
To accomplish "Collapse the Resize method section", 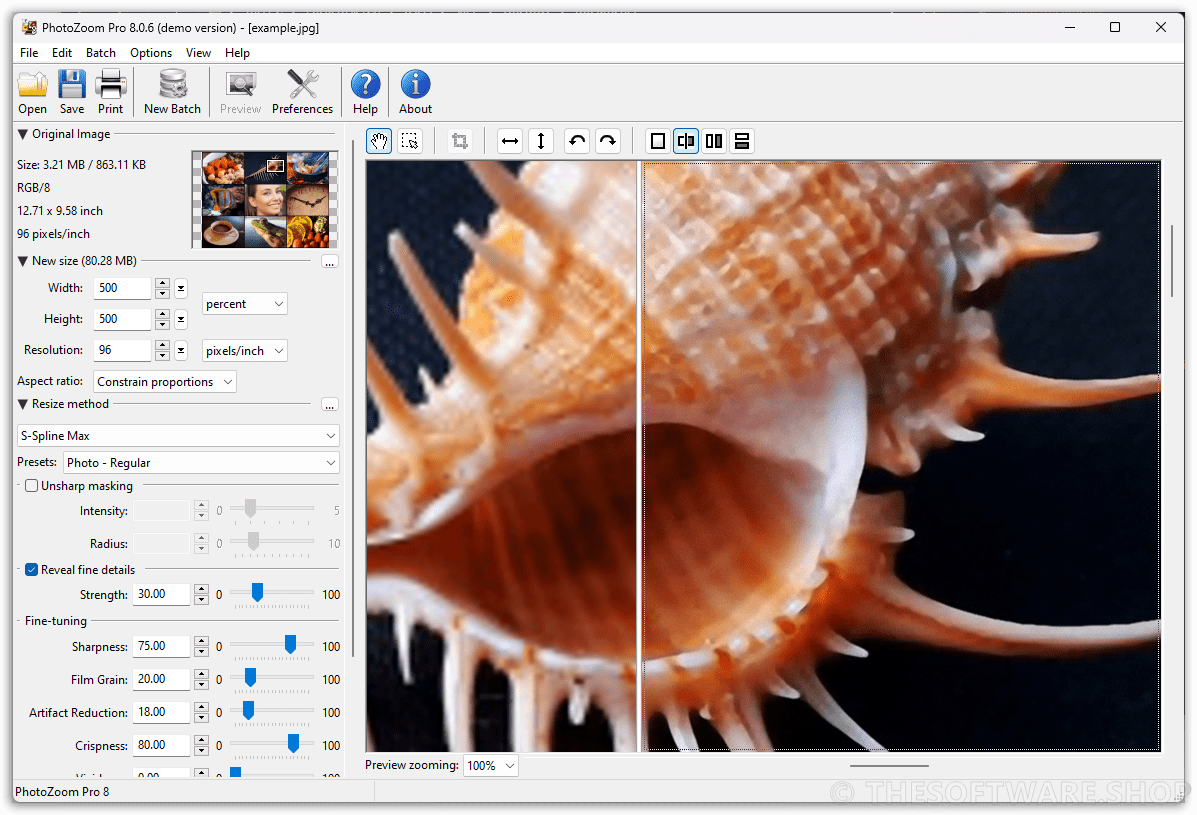I will [x=23, y=404].
